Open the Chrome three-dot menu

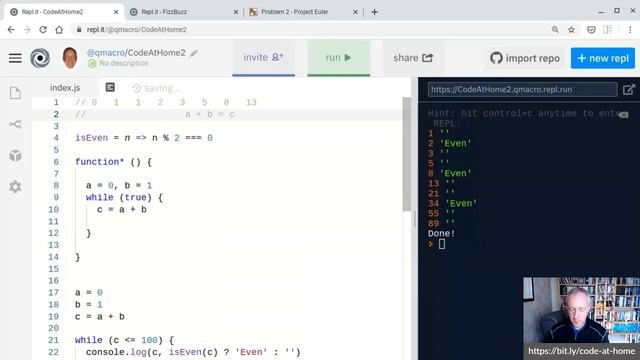(x=630, y=29)
